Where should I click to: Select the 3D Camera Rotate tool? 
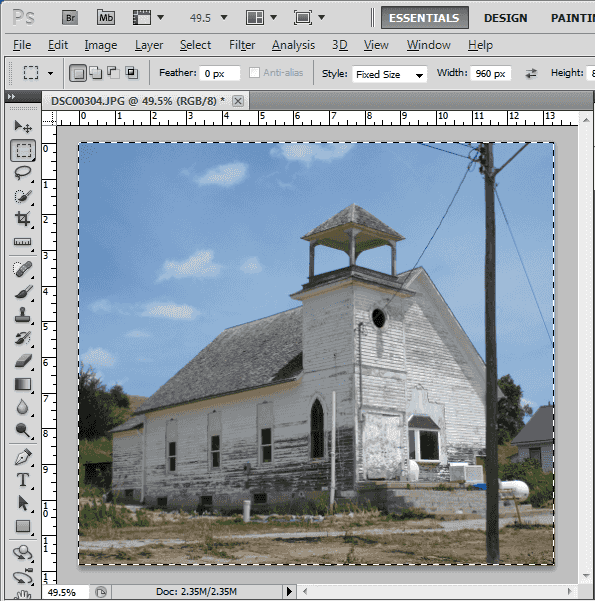point(23,576)
